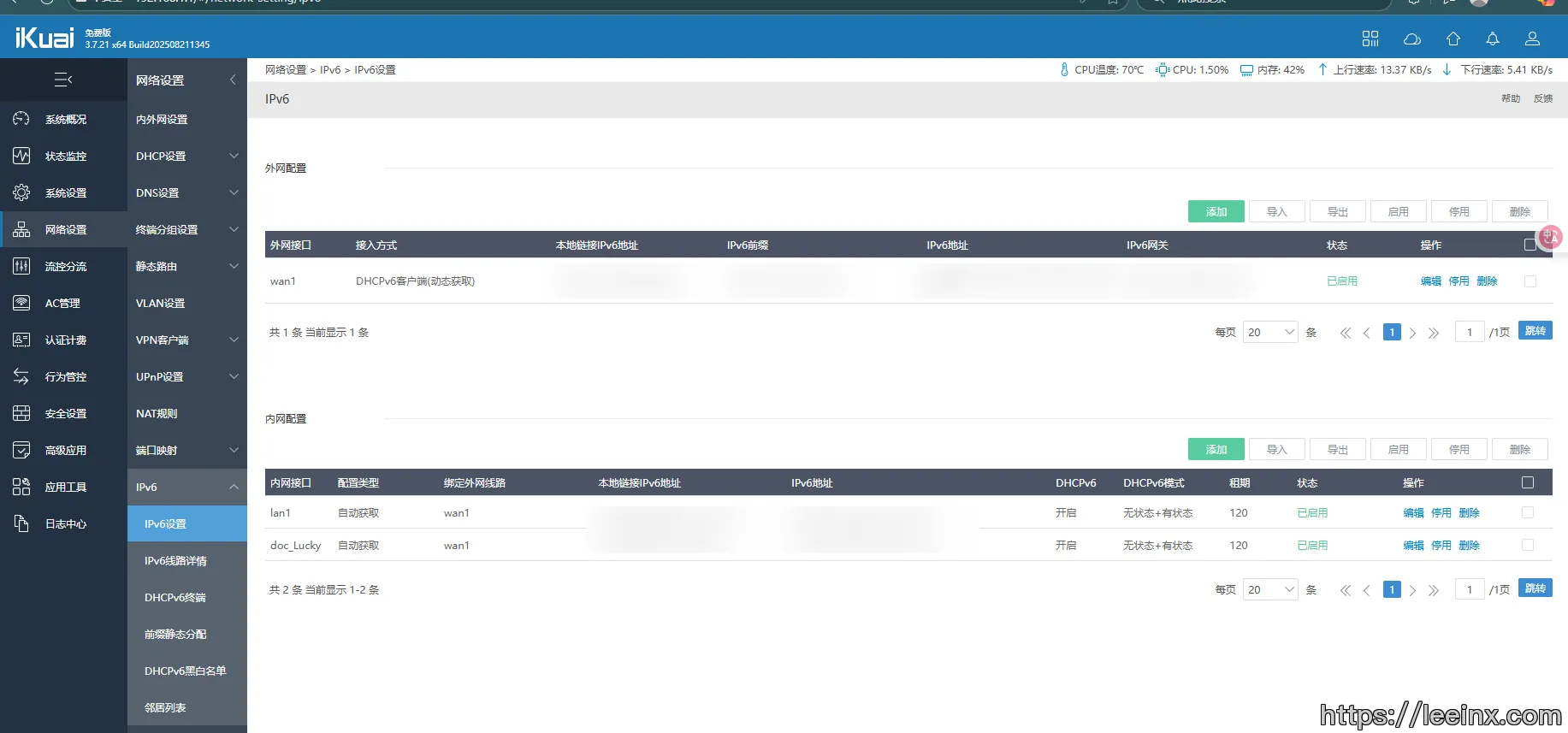This screenshot has width=1568, height=733.
Task: Select the wan1 row checkbox
Action: (x=1530, y=281)
